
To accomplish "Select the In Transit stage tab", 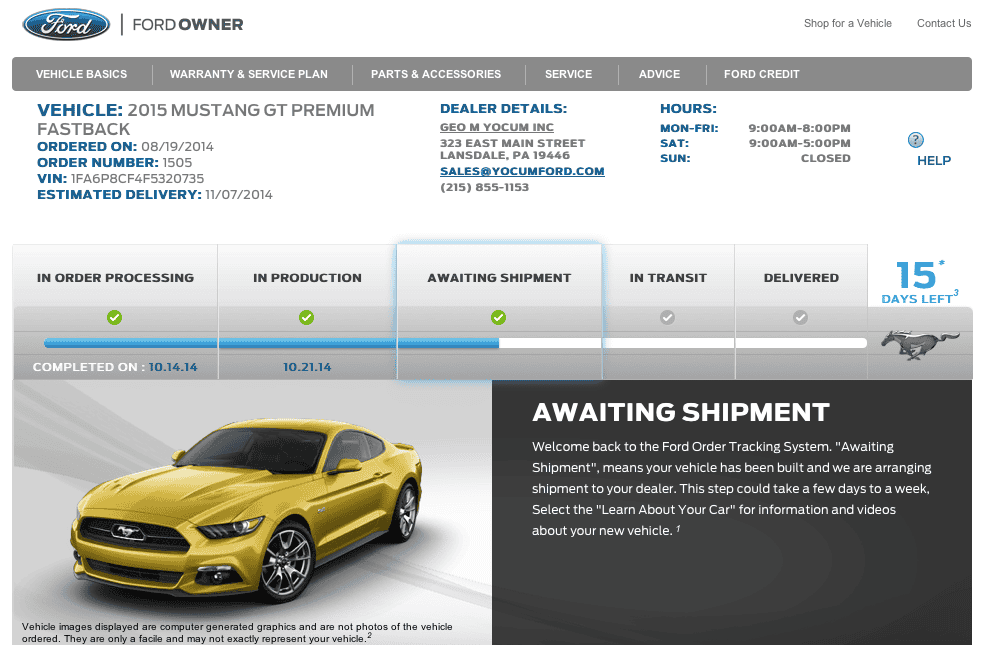I will (x=668, y=276).
